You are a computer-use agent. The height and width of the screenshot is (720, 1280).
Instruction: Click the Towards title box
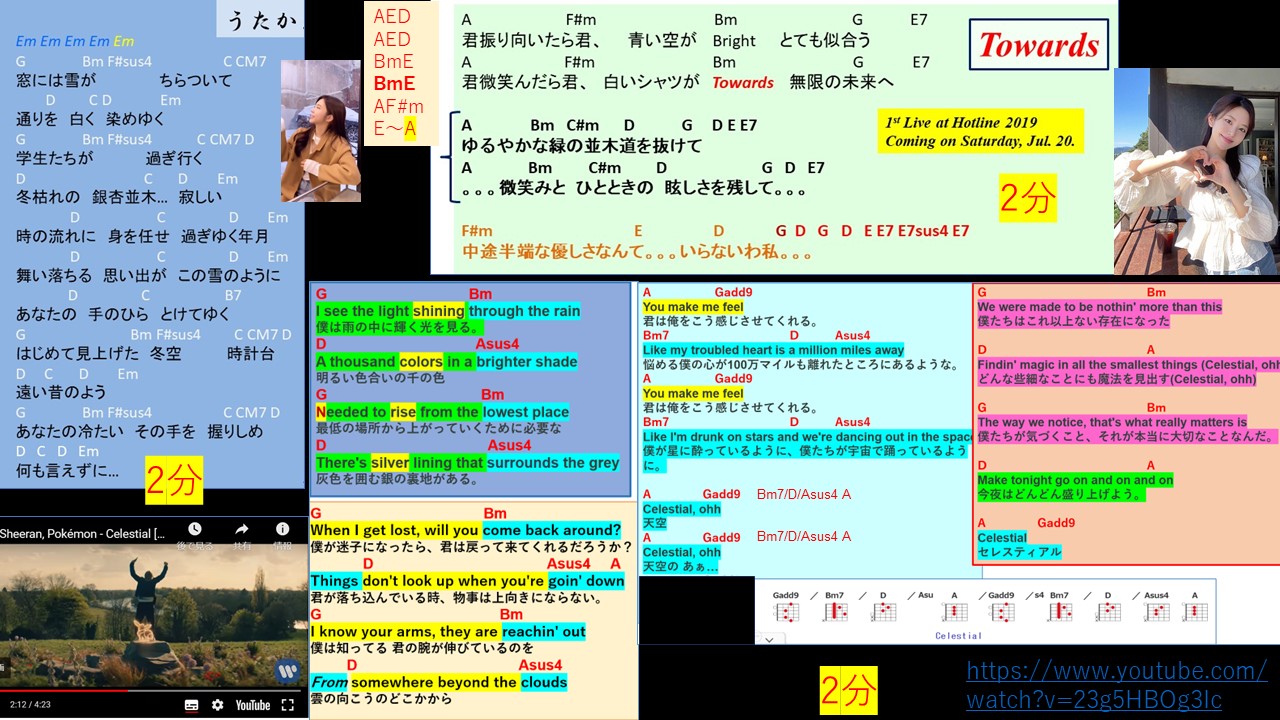[x=1038, y=45]
